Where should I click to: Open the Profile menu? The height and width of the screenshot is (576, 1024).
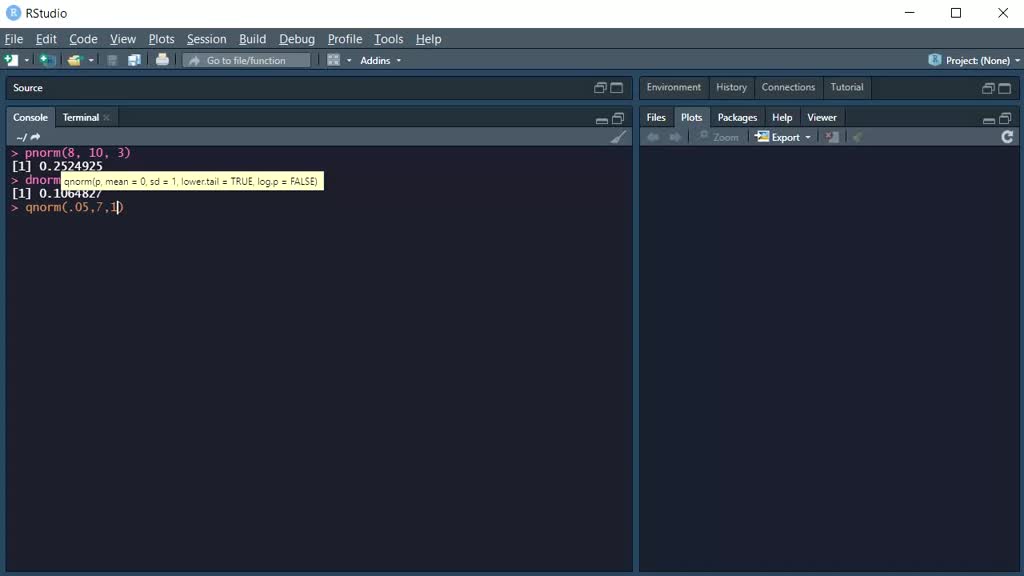345,39
